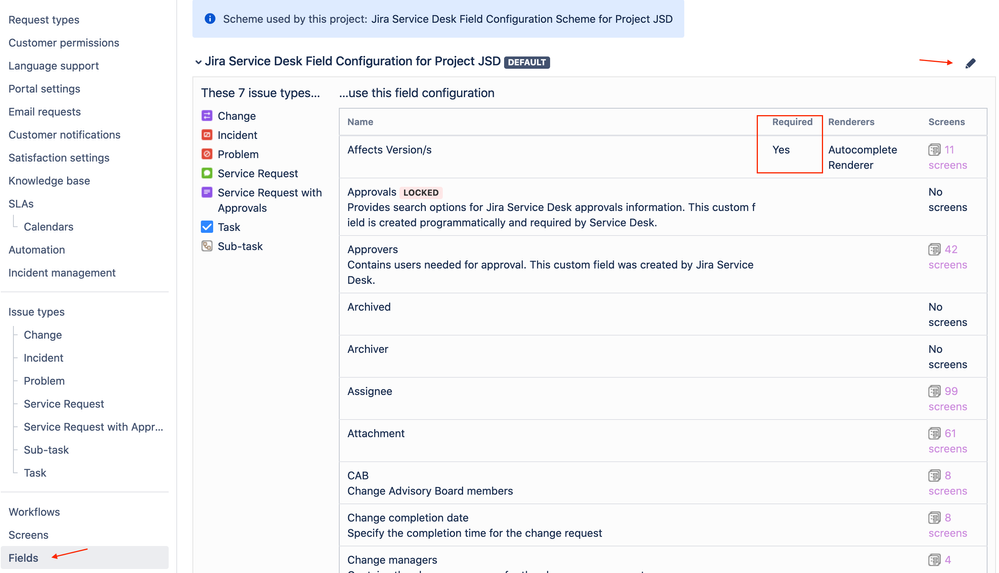Click the Screens column header
The image size is (999, 573).
pos(946,122)
